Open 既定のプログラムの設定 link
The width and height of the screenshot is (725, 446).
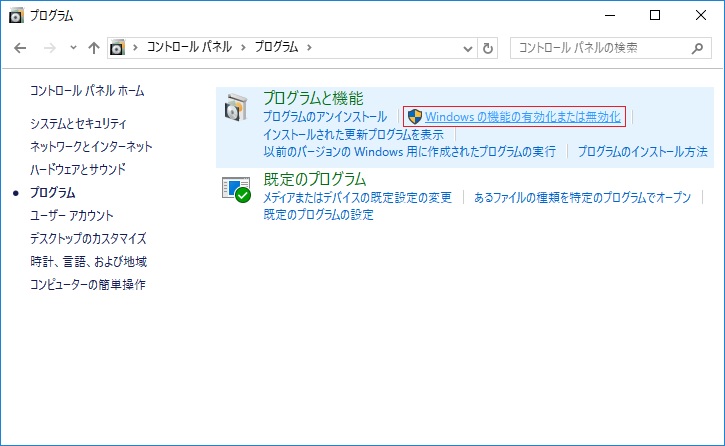tap(318, 214)
